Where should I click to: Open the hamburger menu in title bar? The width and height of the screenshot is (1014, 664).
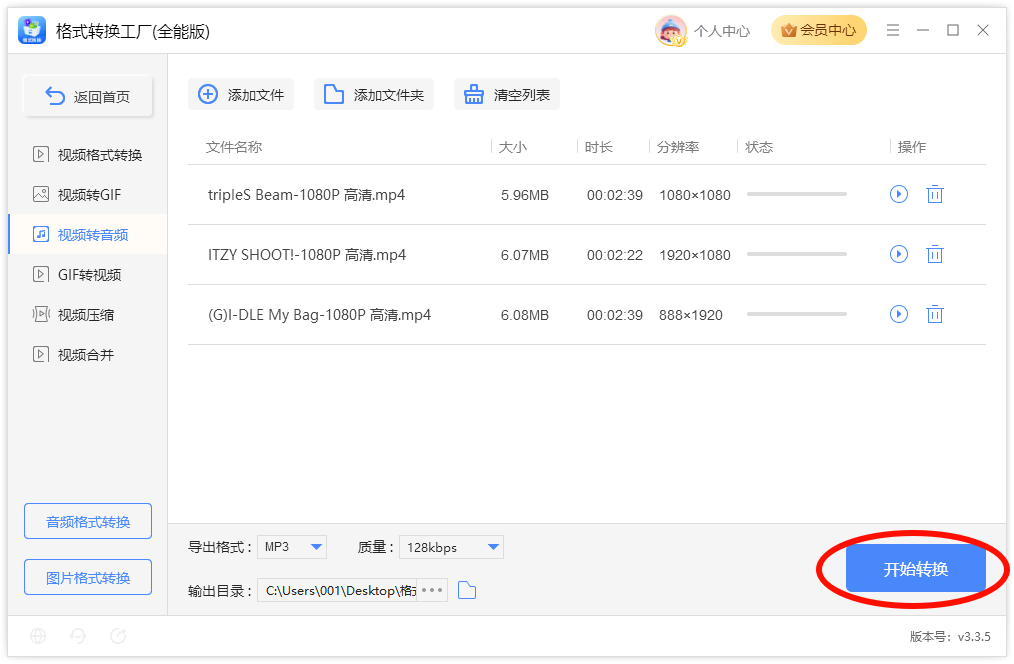click(893, 30)
